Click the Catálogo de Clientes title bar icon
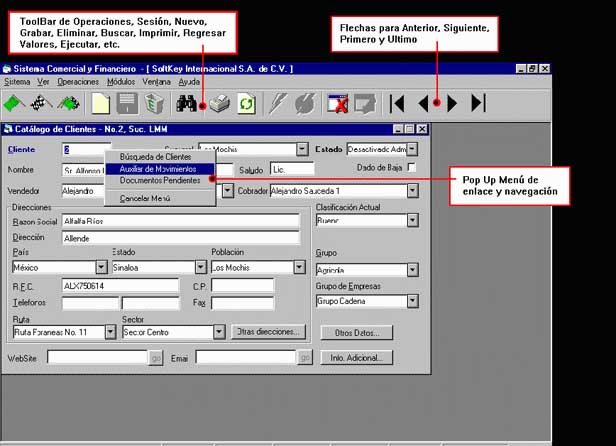The image size is (616, 446). pos(8,129)
